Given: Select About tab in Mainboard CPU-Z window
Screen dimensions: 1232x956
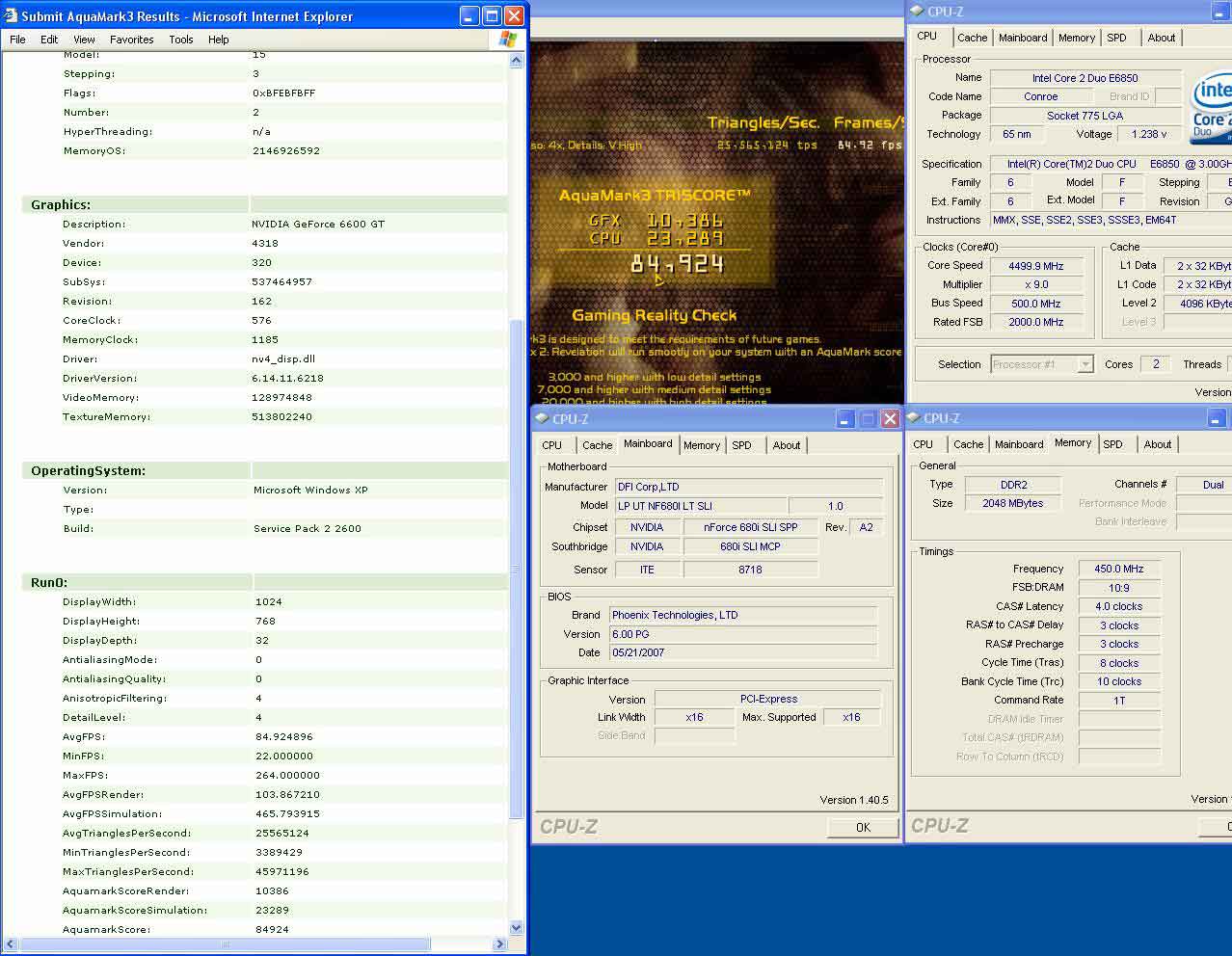Looking at the screenshot, I should click(787, 445).
